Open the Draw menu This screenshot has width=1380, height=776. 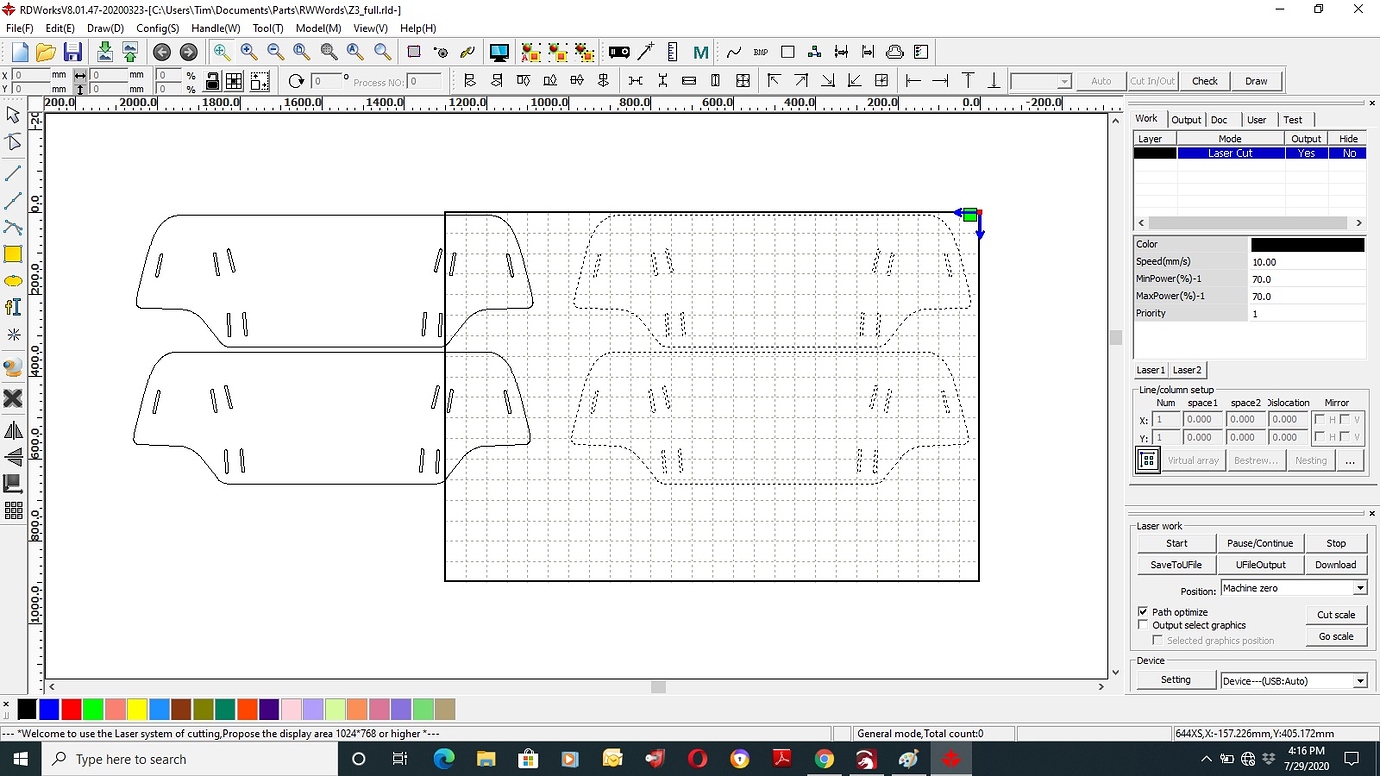[105, 28]
